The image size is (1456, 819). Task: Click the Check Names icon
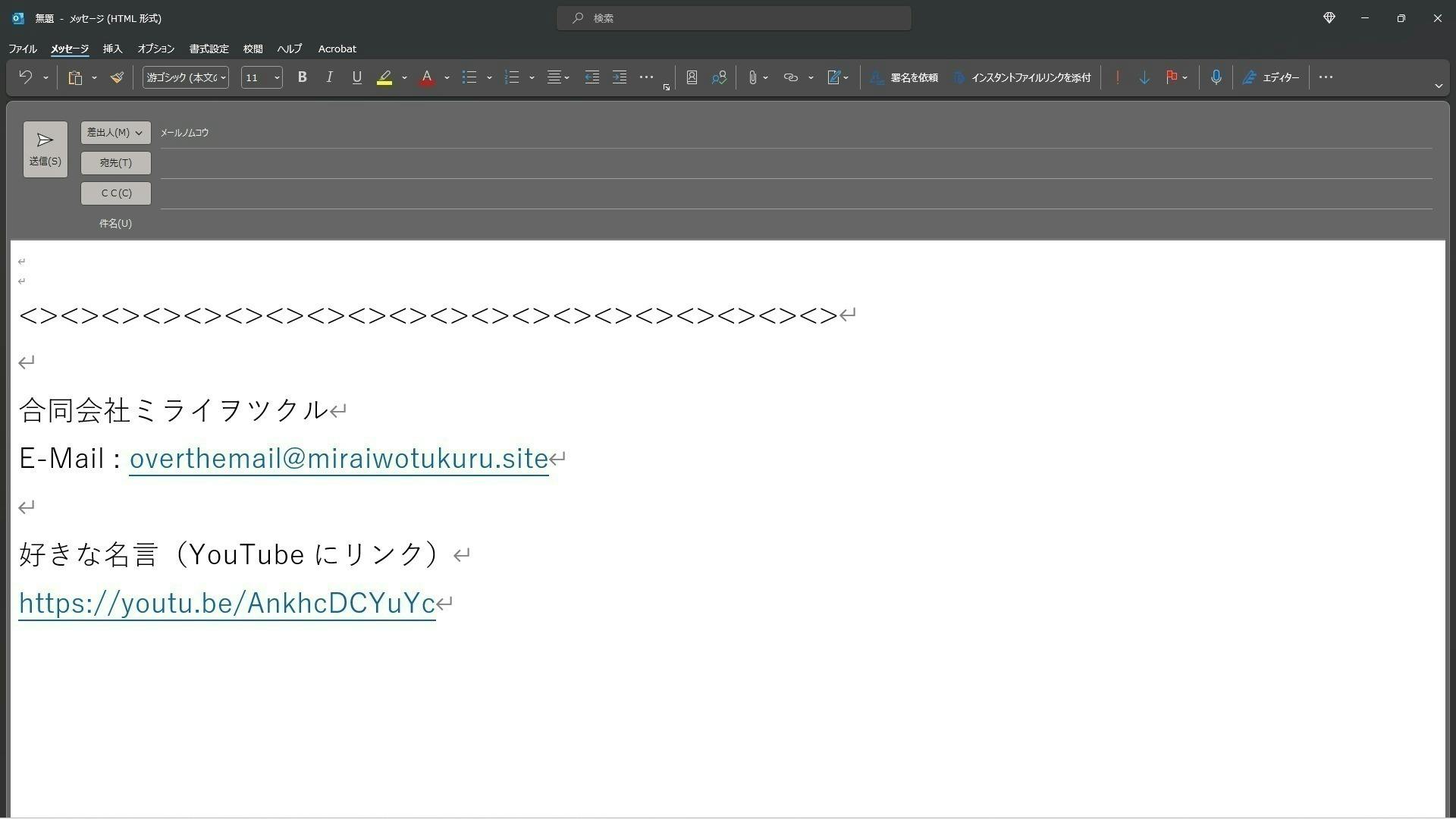pos(719,77)
